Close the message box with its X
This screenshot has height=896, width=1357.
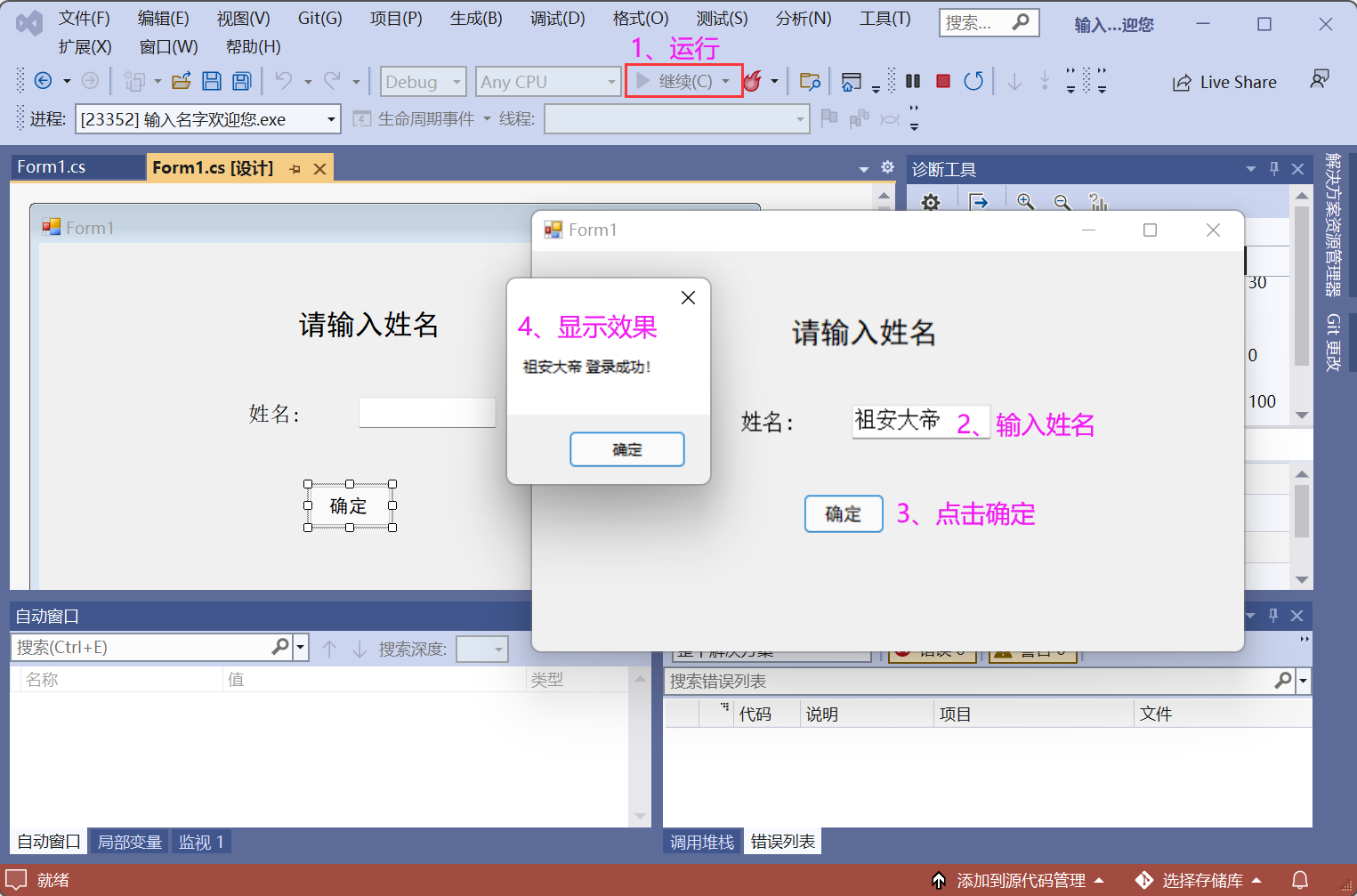[x=688, y=298]
